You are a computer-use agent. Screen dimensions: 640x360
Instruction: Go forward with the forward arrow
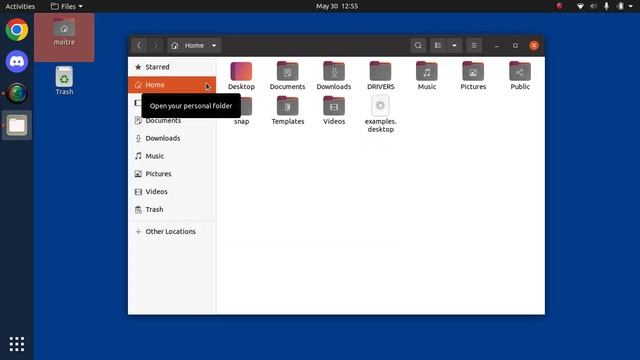tap(155, 45)
